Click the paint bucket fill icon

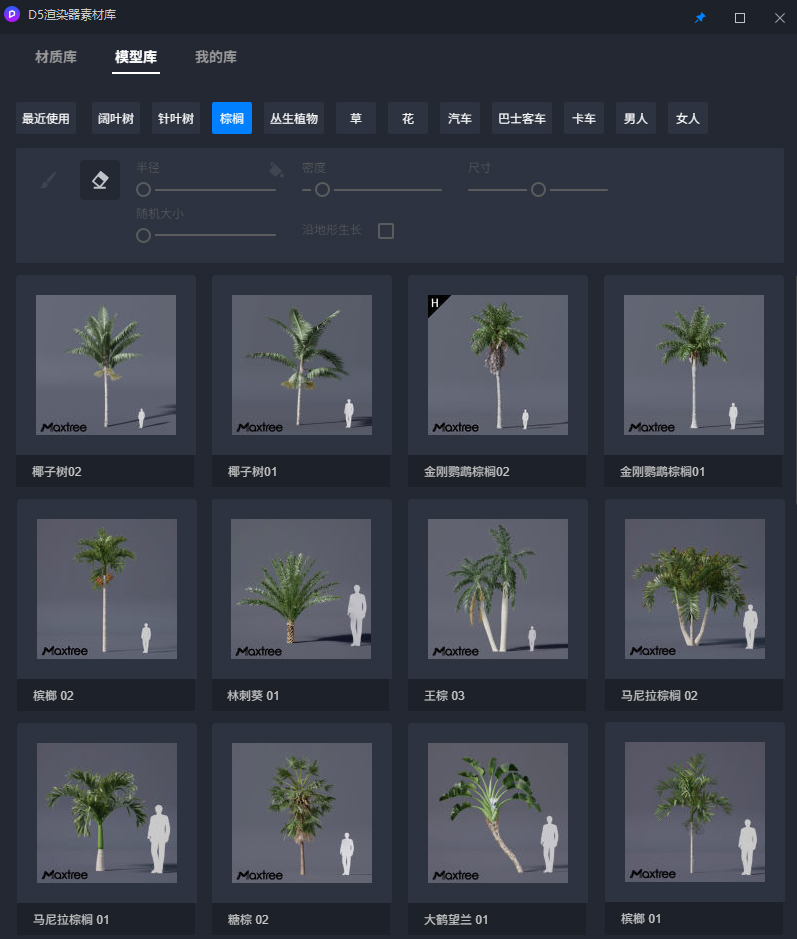(277, 170)
